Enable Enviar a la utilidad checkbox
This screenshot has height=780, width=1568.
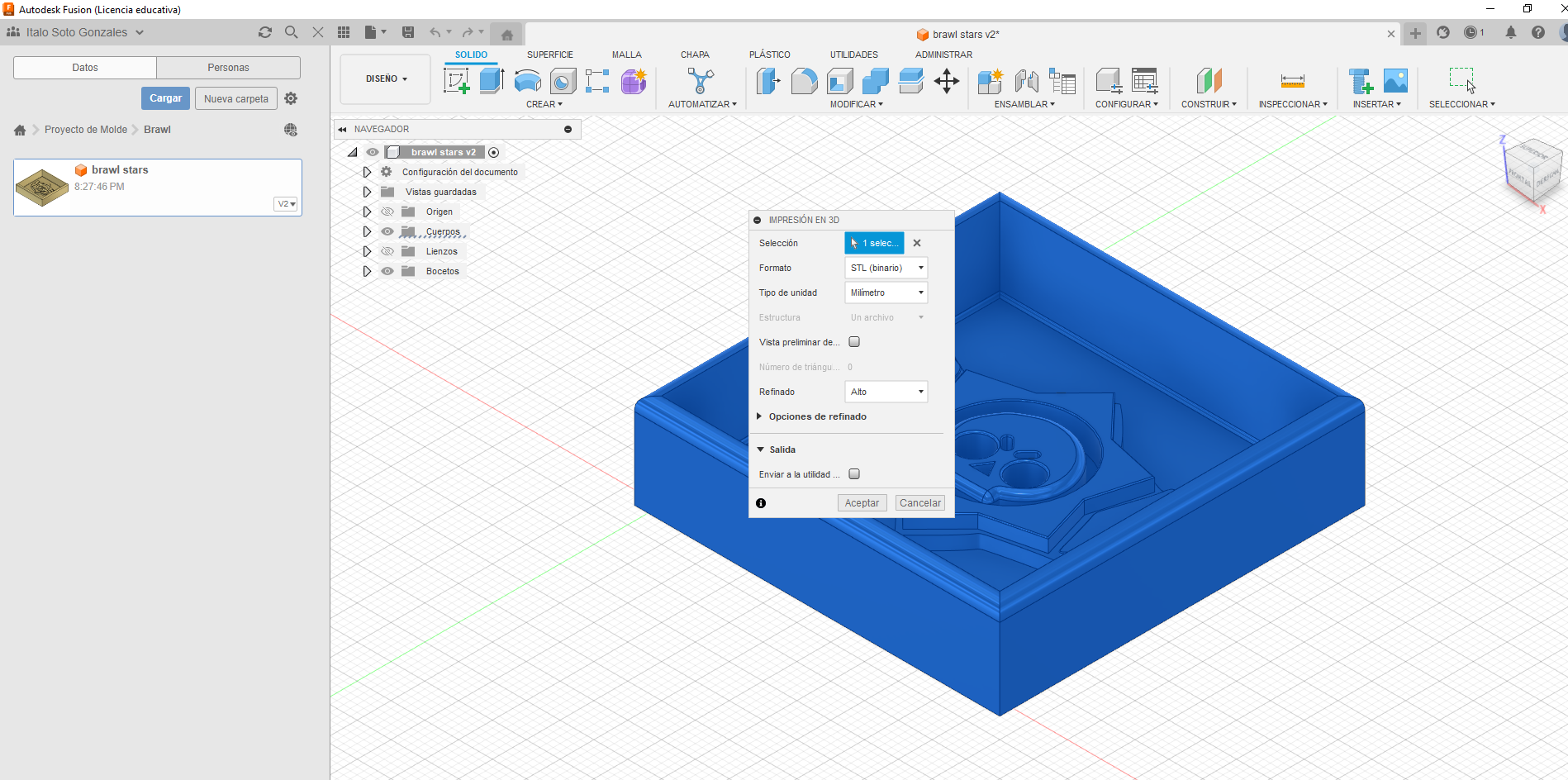tap(854, 473)
